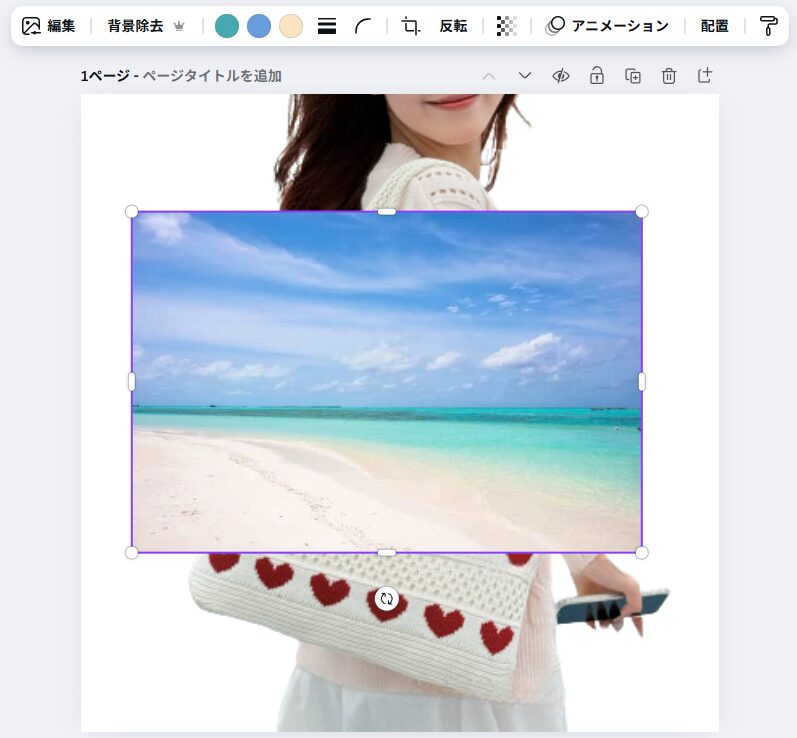
Task: Select the peach color swatch
Action: click(x=291, y=26)
